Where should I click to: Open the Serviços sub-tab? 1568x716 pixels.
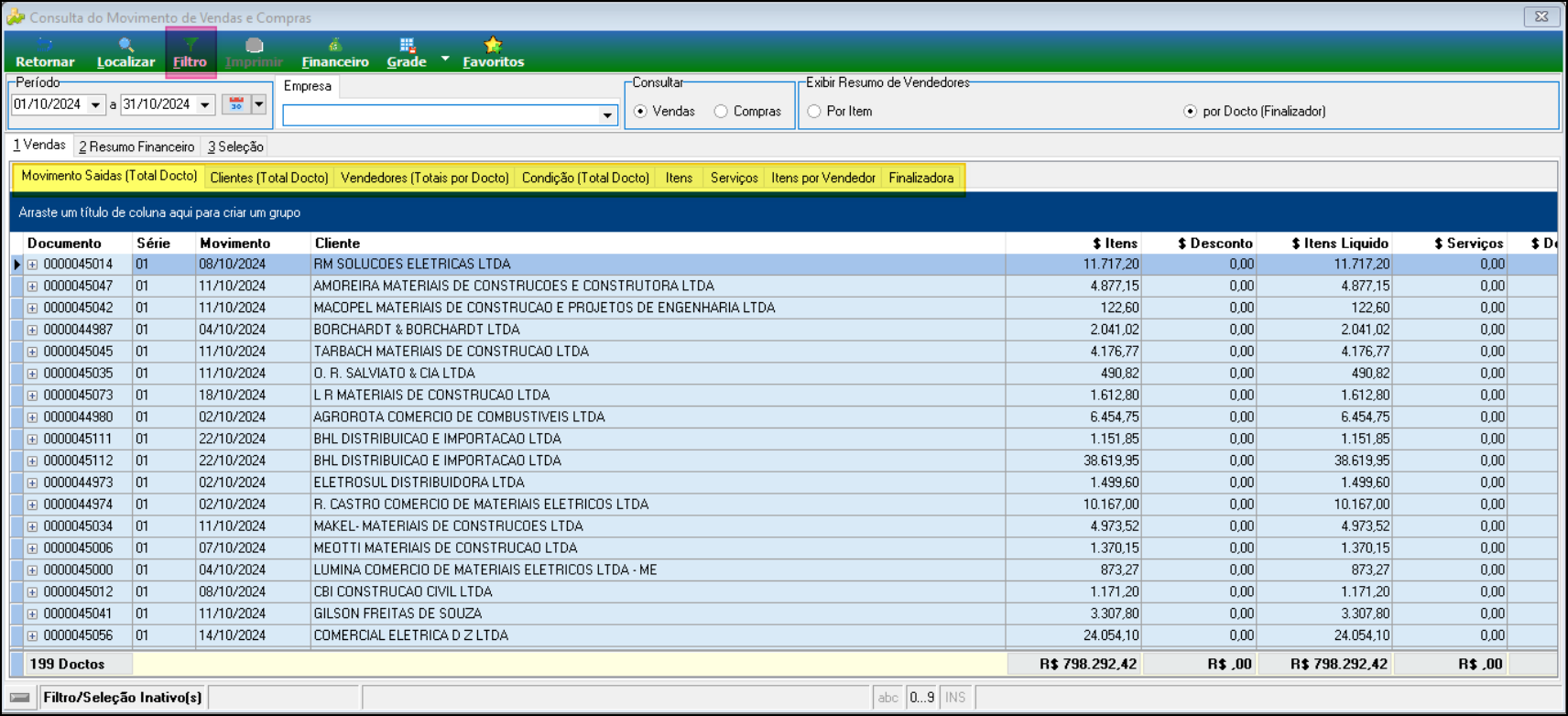(x=735, y=178)
